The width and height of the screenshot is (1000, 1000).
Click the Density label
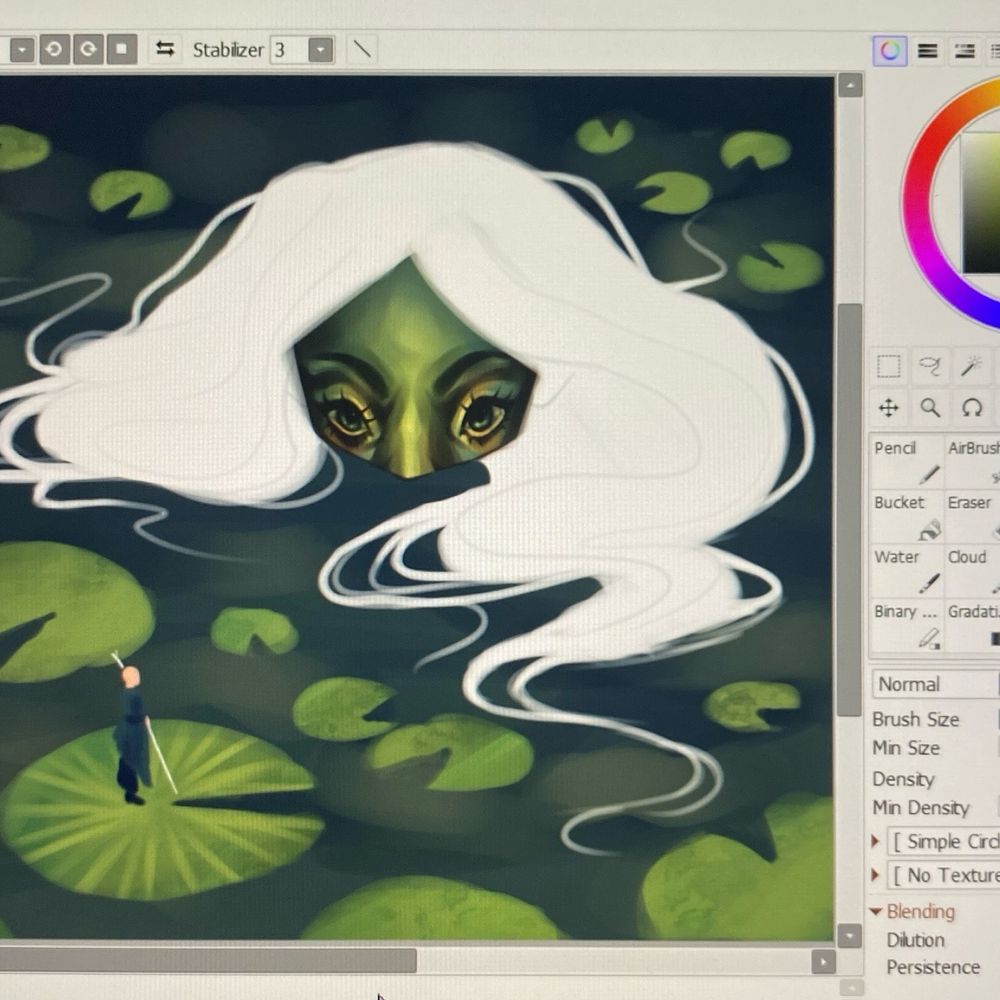click(x=903, y=779)
